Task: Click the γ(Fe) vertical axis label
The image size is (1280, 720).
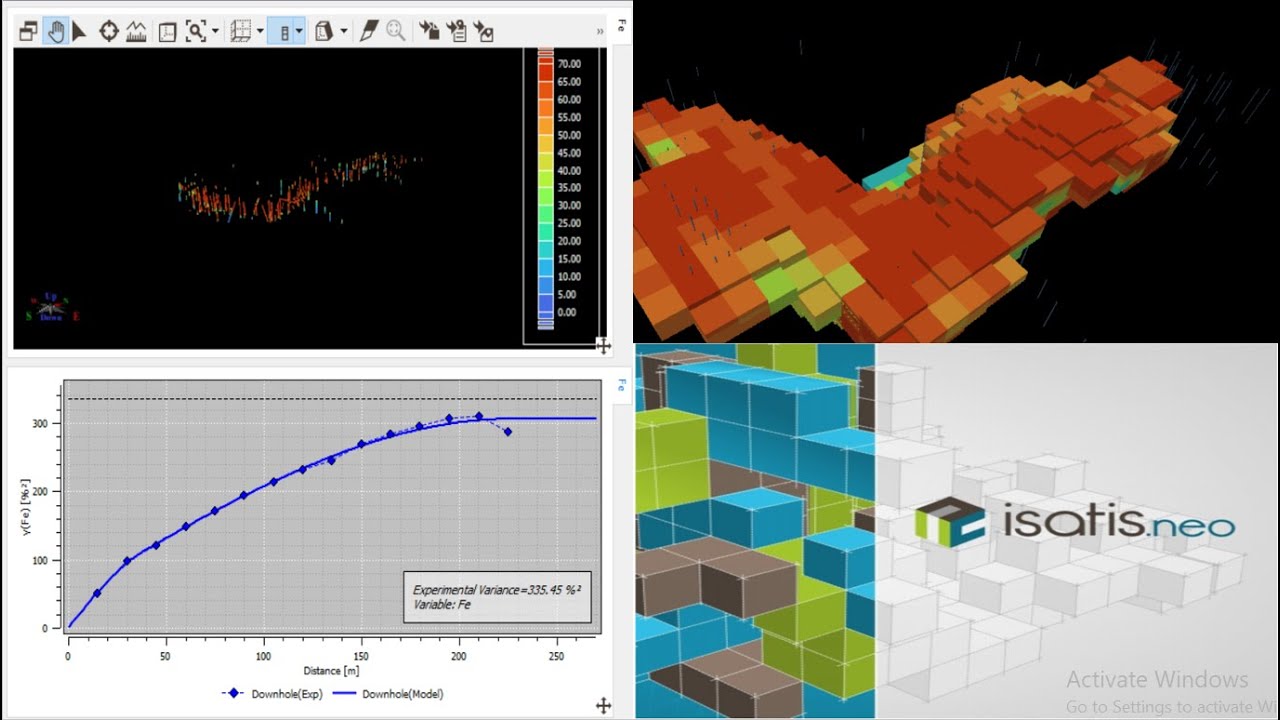Action: pos(25,506)
